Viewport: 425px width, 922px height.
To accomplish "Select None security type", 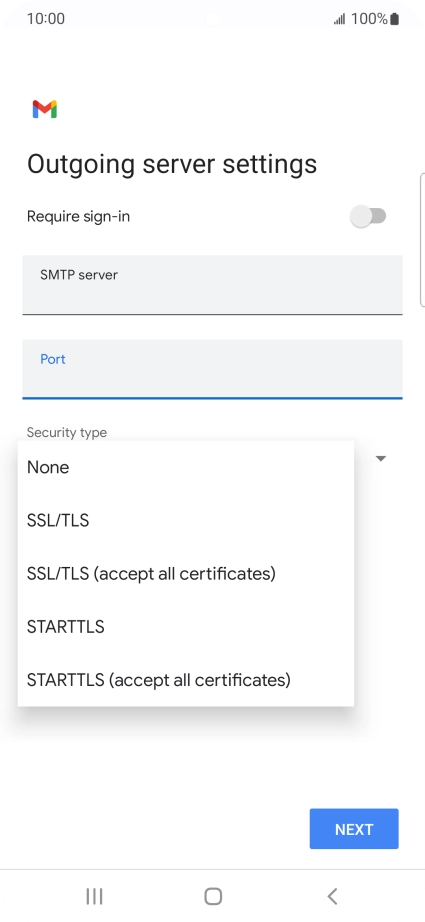I will click(186, 467).
